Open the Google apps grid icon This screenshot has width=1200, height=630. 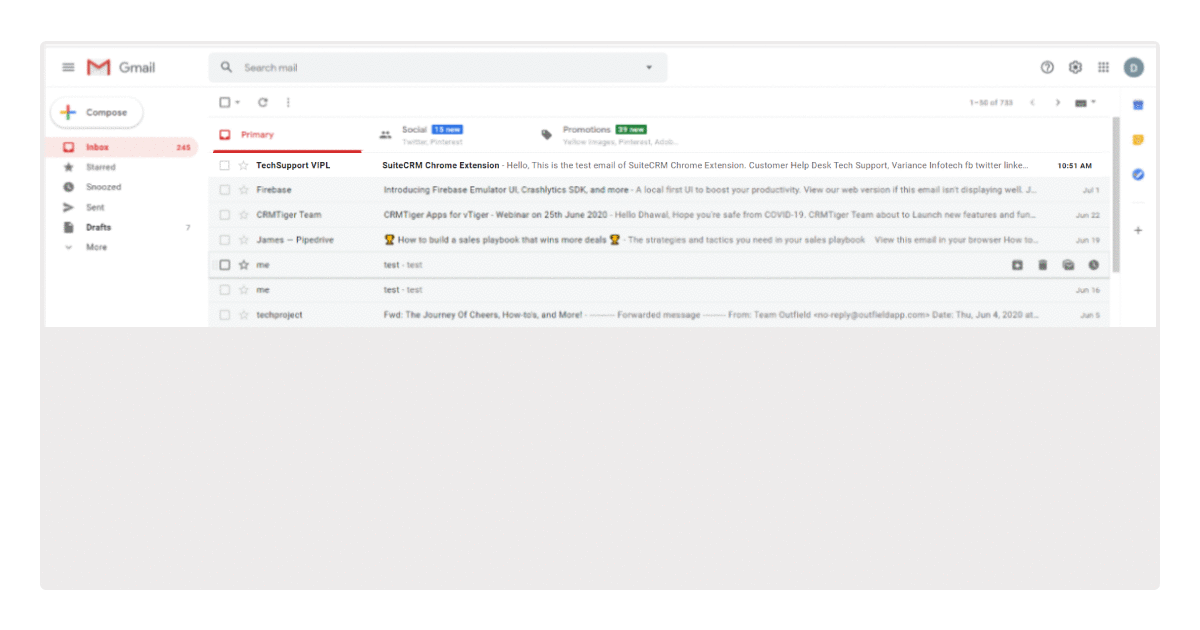(x=1103, y=67)
